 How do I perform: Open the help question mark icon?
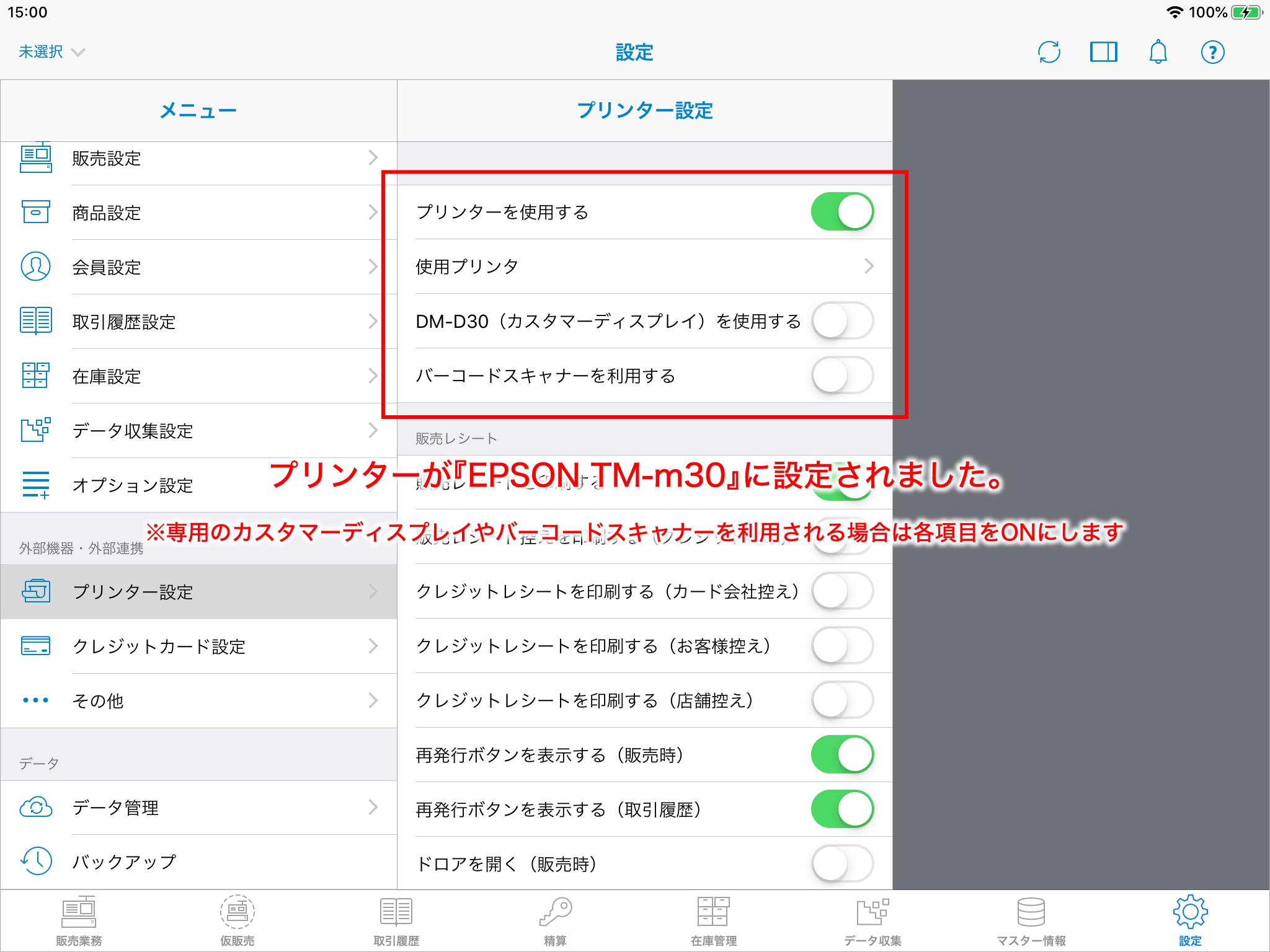(x=1212, y=52)
